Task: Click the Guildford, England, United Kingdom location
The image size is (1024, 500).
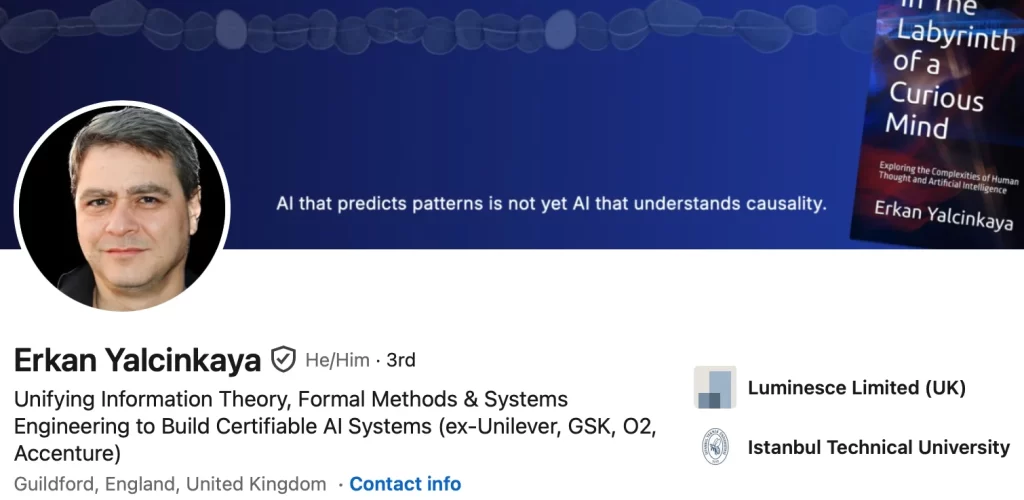Action: pyautogui.click(x=170, y=484)
